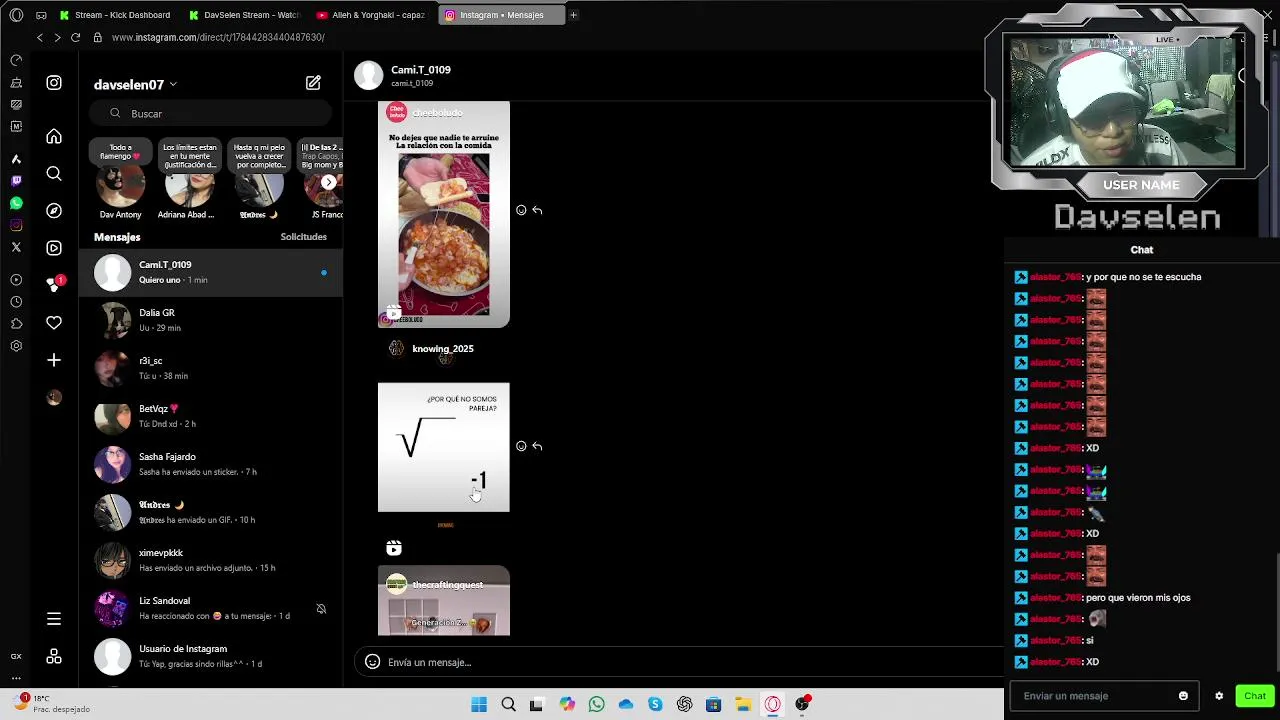This screenshot has width=1280, height=720.
Task: Open Usuario de Instagram conversation
Action: point(211,656)
